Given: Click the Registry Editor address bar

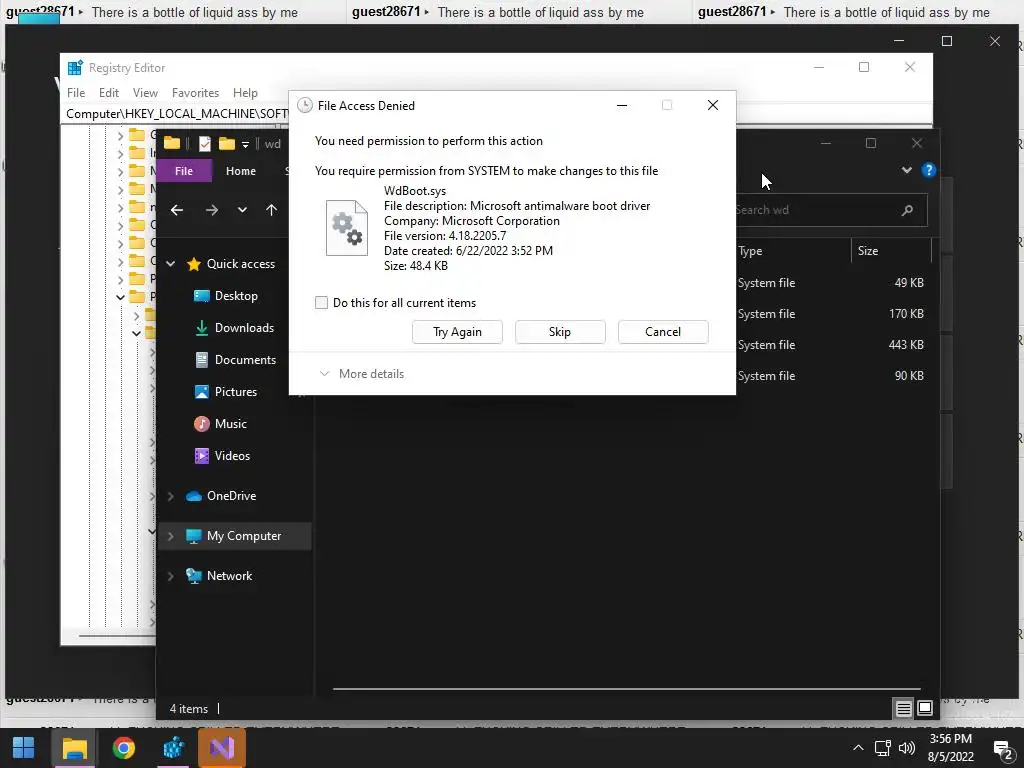Looking at the screenshot, I should [x=176, y=114].
